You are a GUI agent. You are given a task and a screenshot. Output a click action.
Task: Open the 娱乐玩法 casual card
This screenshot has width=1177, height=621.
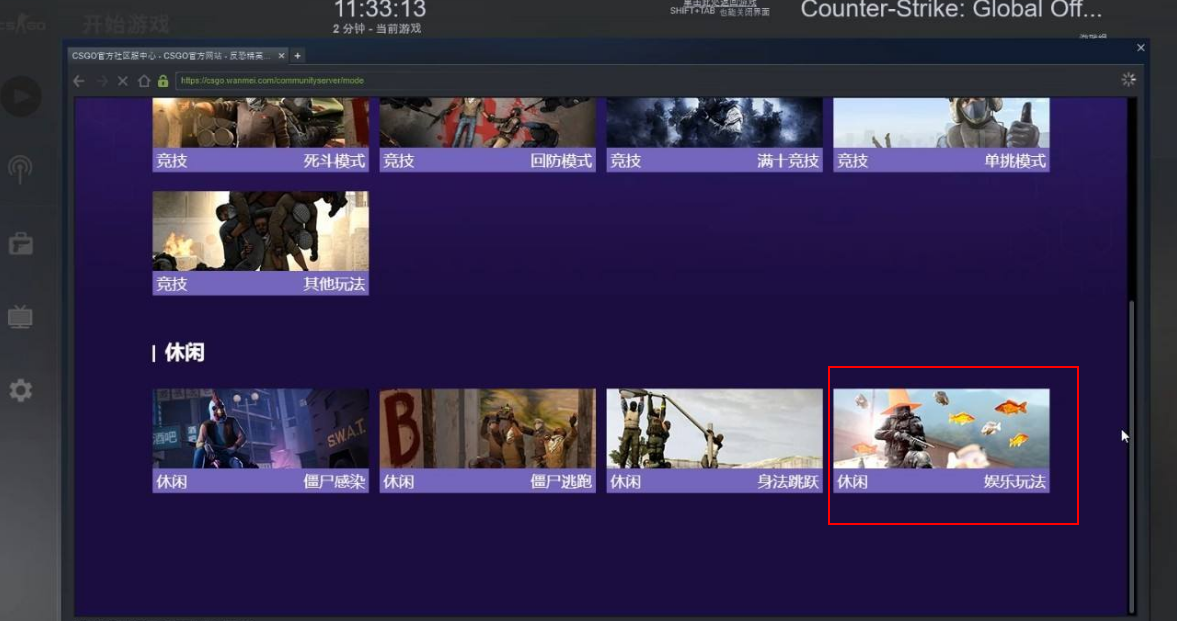point(941,440)
